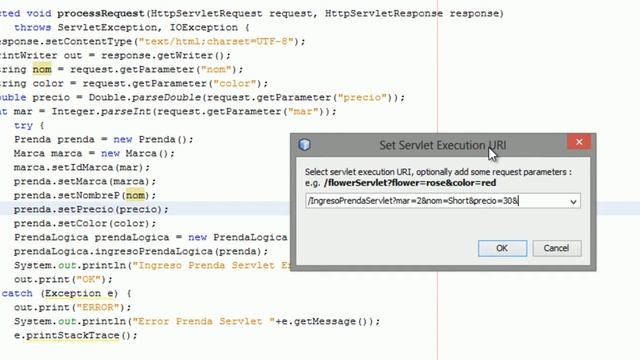Click the line 'Marca marca = new Marca();'
Image resolution: width=640 pixels, height=360 pixels.
(x=94, y=153)
